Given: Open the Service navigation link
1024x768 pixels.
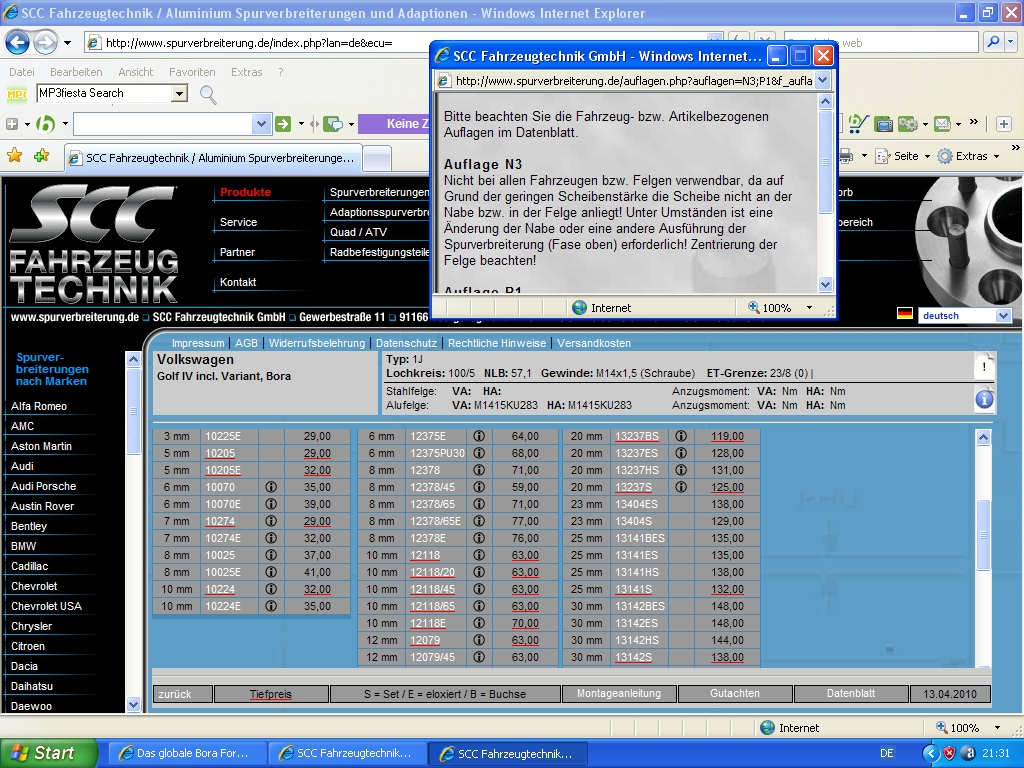Looking at the screenshot, I should (x=238, y=222).
